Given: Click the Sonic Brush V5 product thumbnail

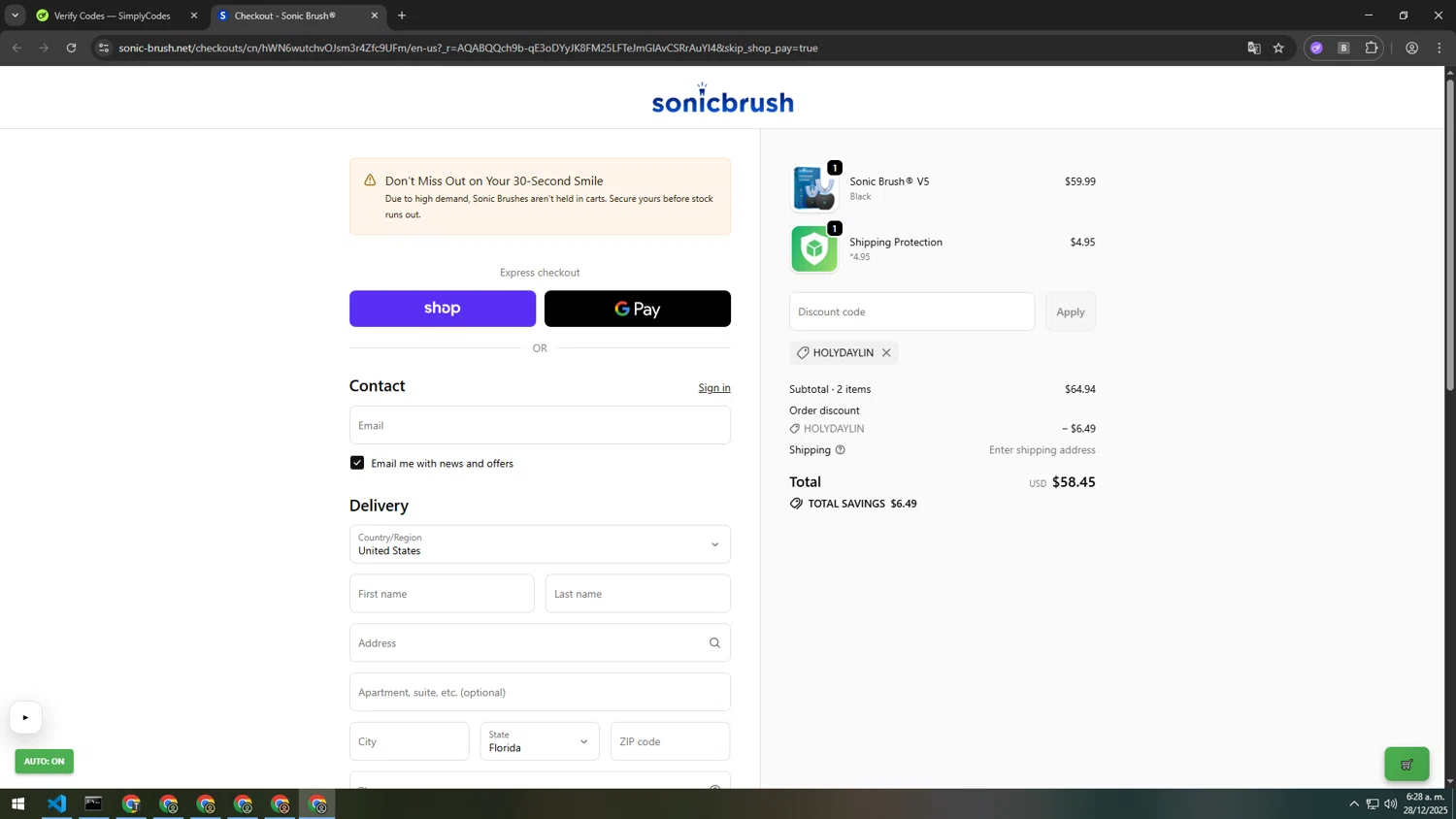Looking at the screenshot, I should point(813,188).
